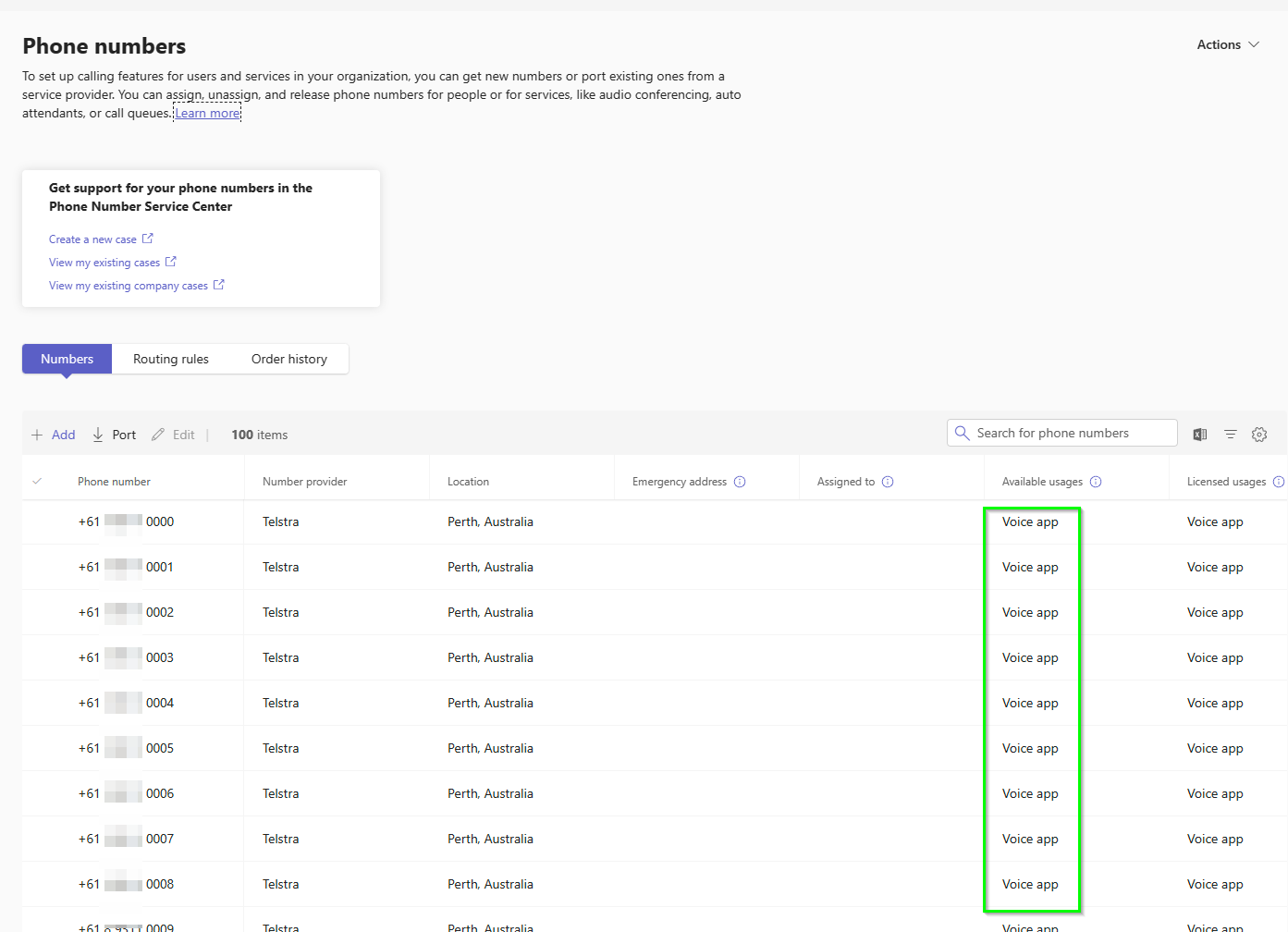Switch to the Routing rules tab

(171, 359)
